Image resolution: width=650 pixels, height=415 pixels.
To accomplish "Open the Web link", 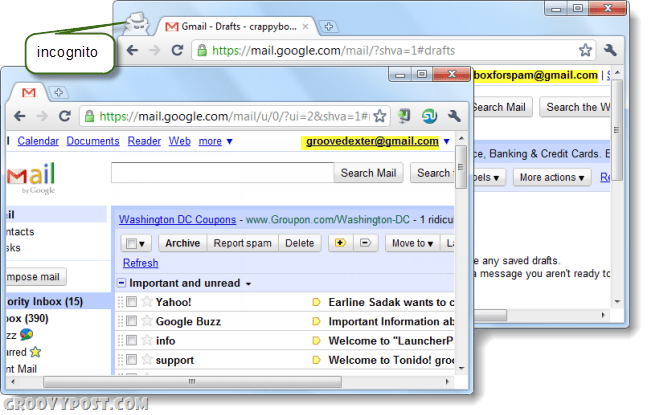I will pyautogui.click(x=179, y=141).
